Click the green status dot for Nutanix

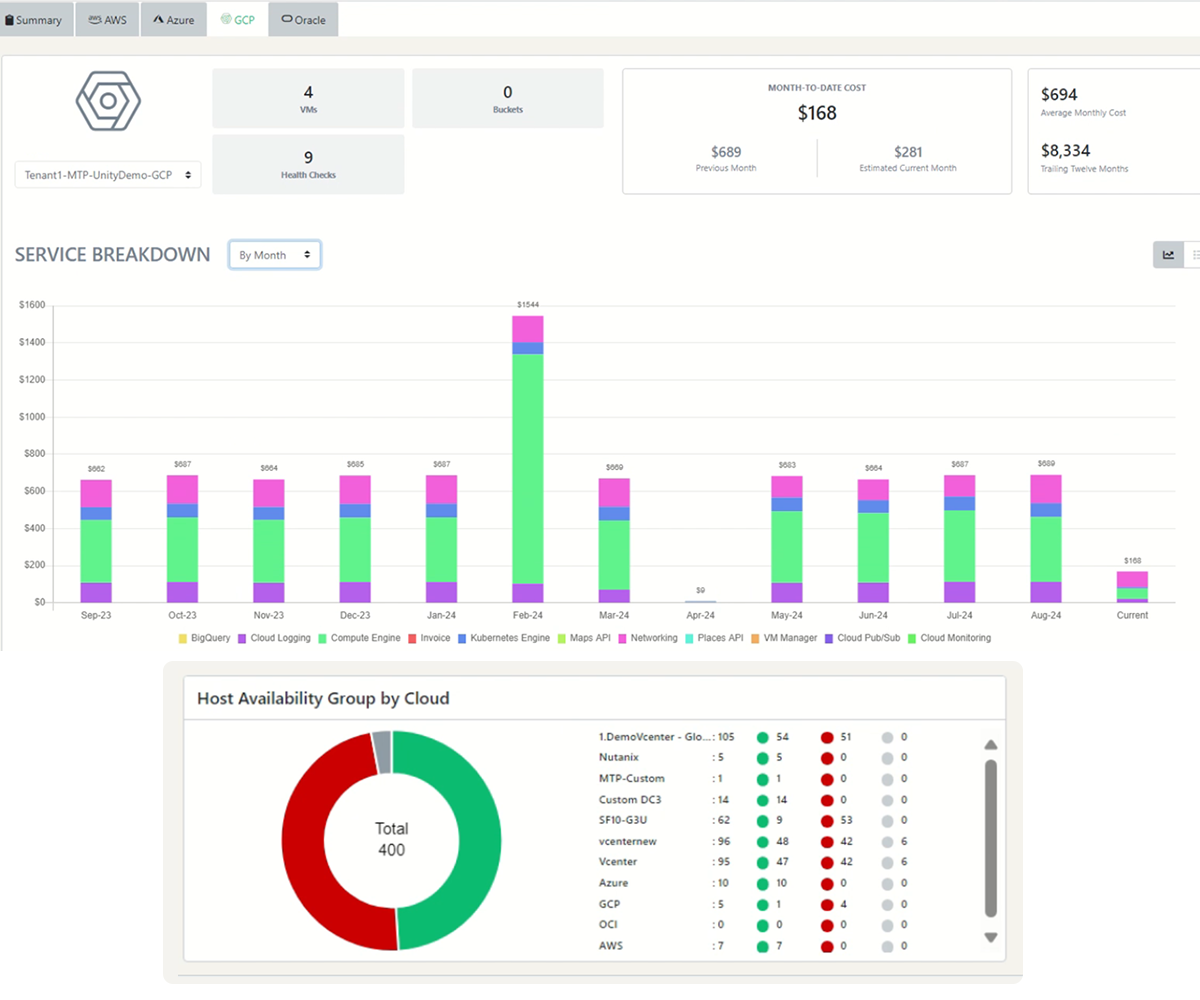pyautogui.click(x=764, y=758)
